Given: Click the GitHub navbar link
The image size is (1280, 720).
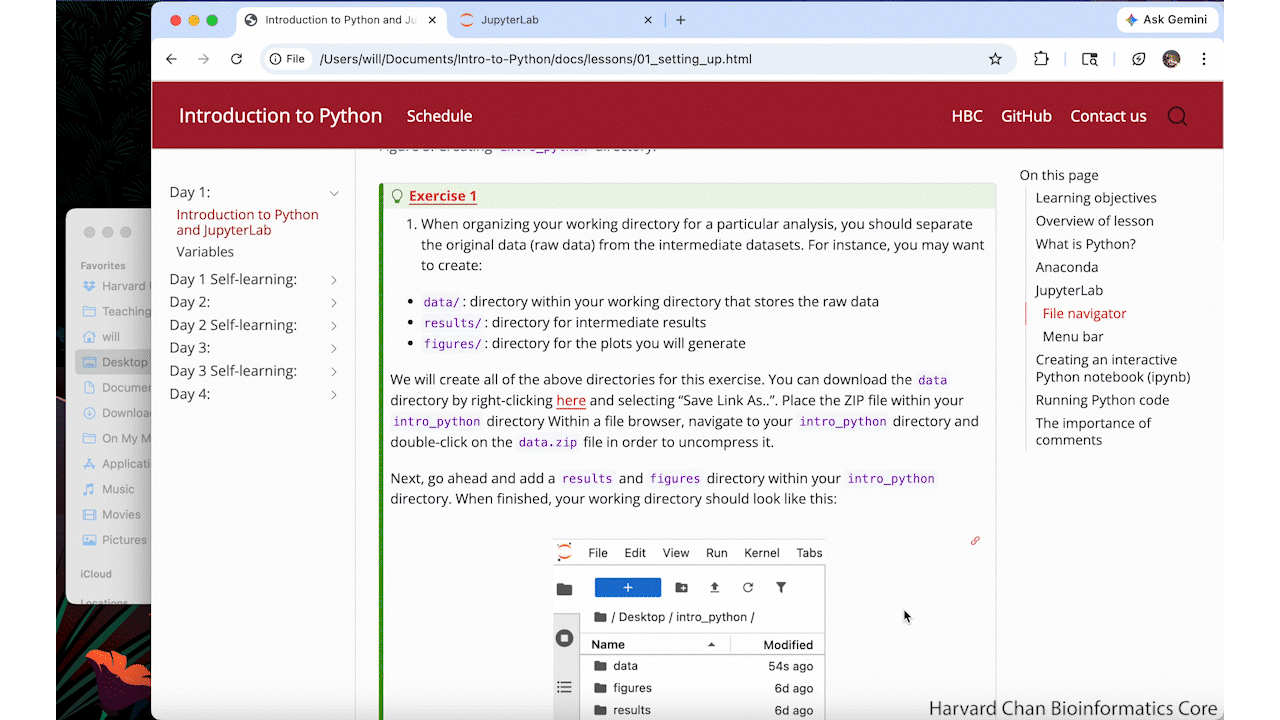Looking at the screenshot, I should pyautogui.click(x=1026, y=116).
